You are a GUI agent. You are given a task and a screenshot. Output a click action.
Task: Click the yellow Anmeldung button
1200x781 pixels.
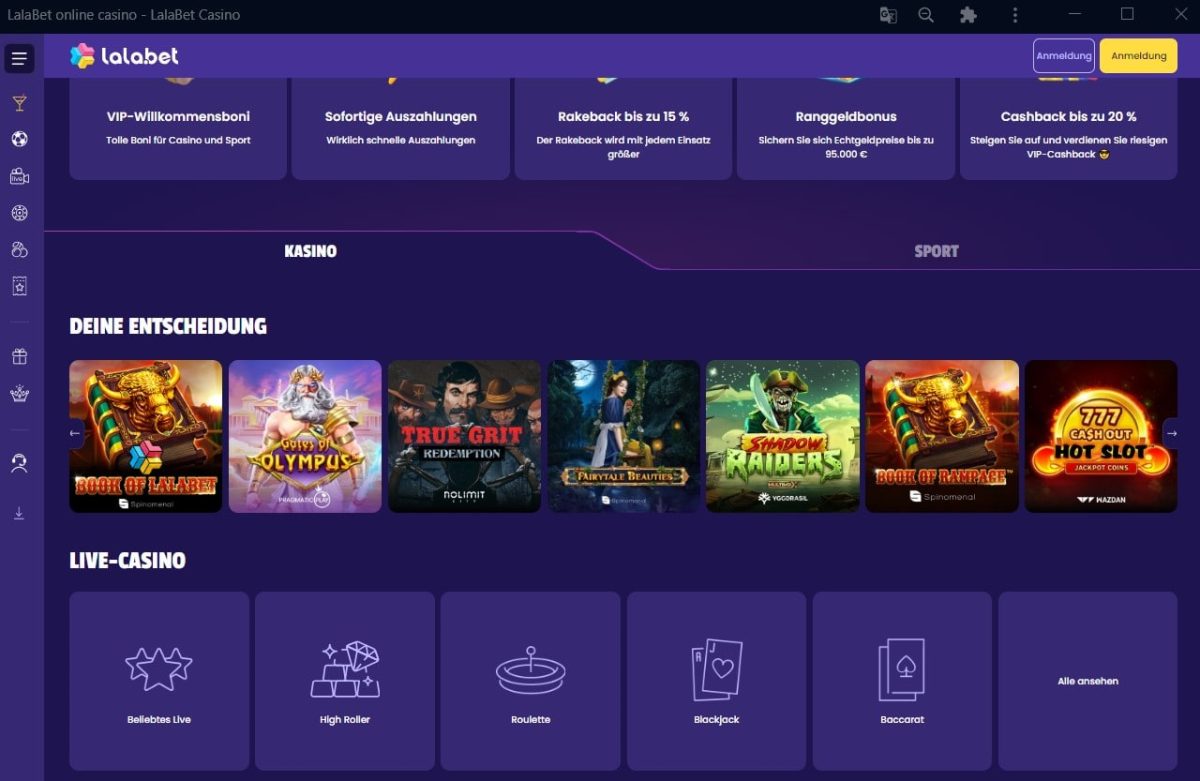(1138, 56)
